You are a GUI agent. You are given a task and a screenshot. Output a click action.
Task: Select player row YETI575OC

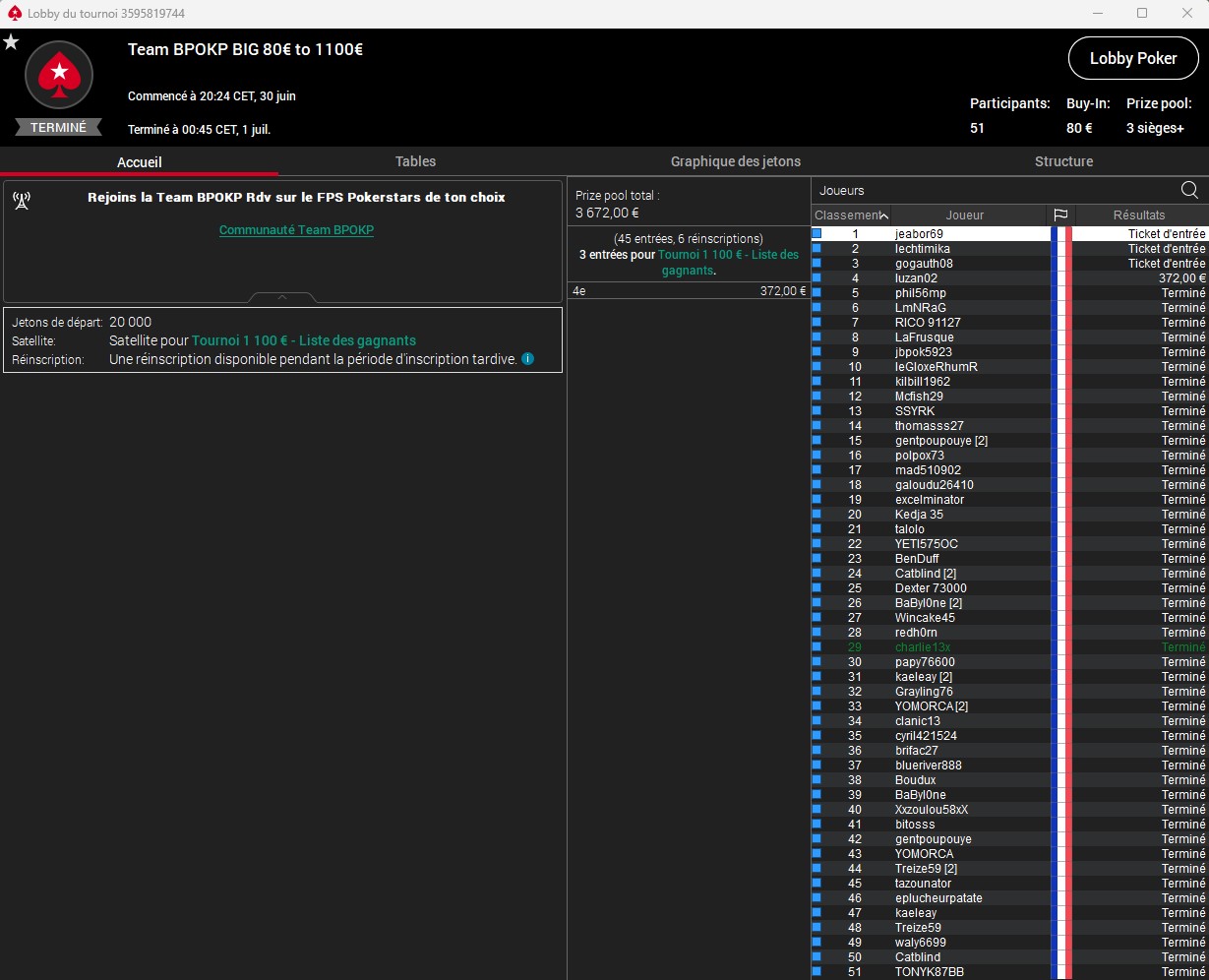pos(1009,543)
